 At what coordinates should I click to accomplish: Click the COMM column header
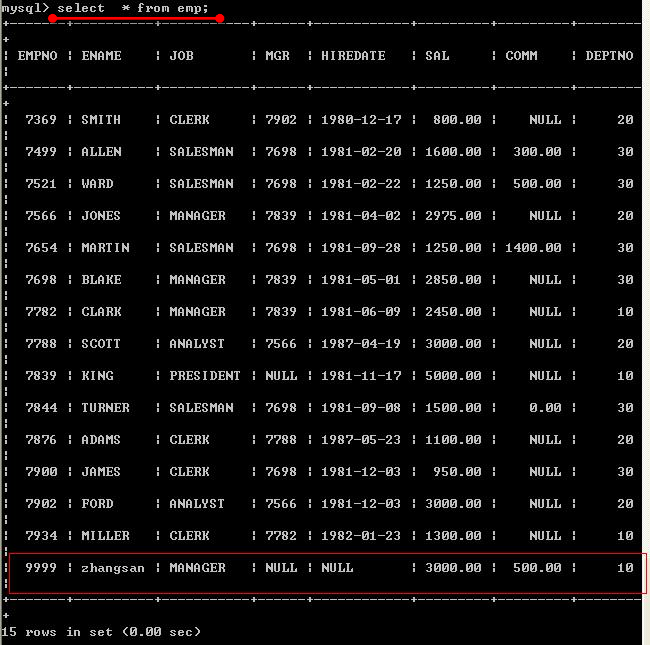[521, 56]
